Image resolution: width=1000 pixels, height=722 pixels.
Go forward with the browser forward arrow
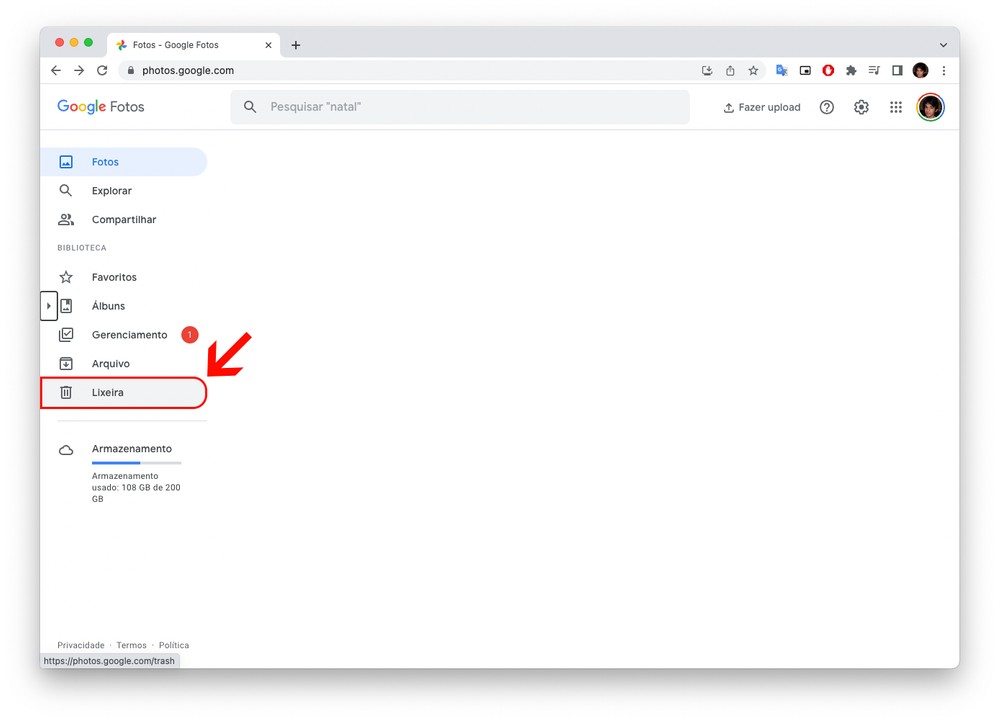point(79,70)
